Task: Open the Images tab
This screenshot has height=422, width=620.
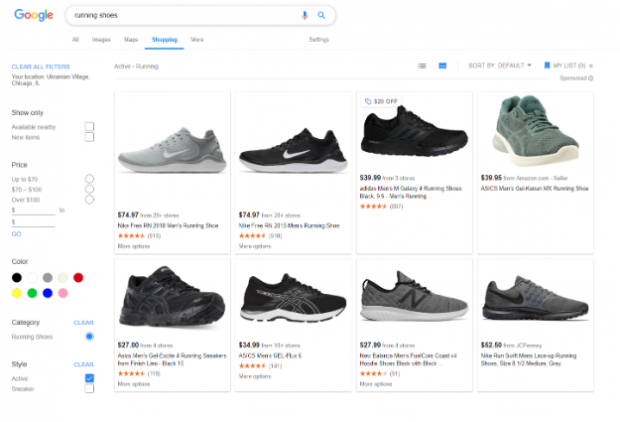Action: point(101,40)
